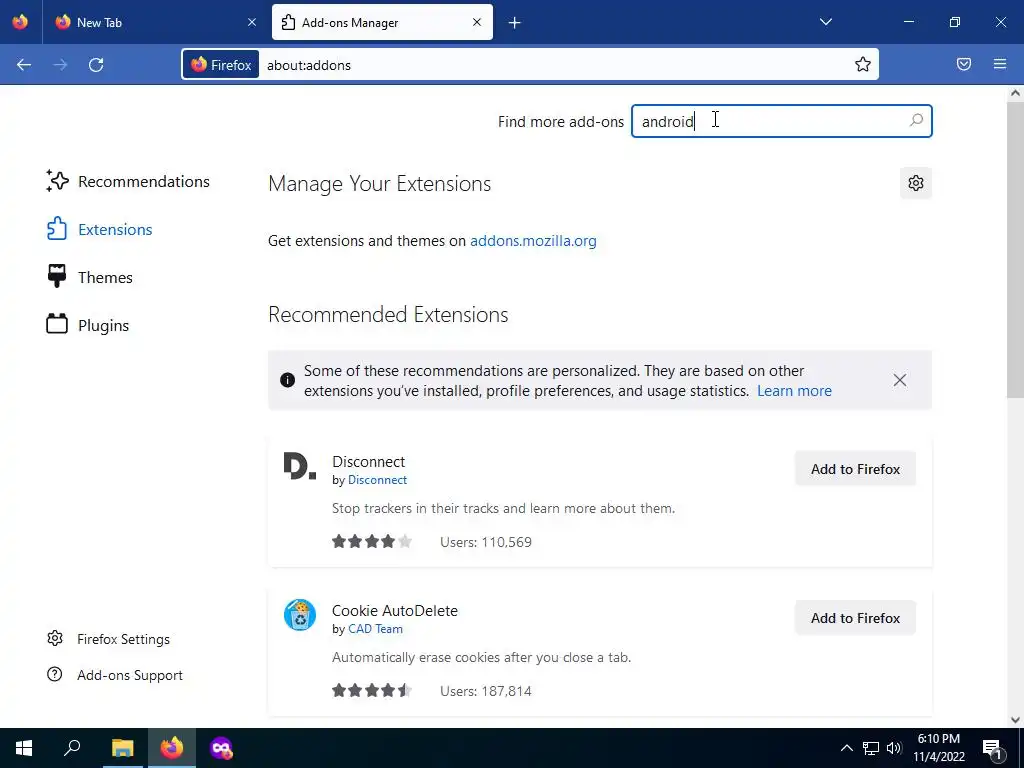1024x768 pixels.
Task: Close the Add-ons Manager tab
Action: 477,22
